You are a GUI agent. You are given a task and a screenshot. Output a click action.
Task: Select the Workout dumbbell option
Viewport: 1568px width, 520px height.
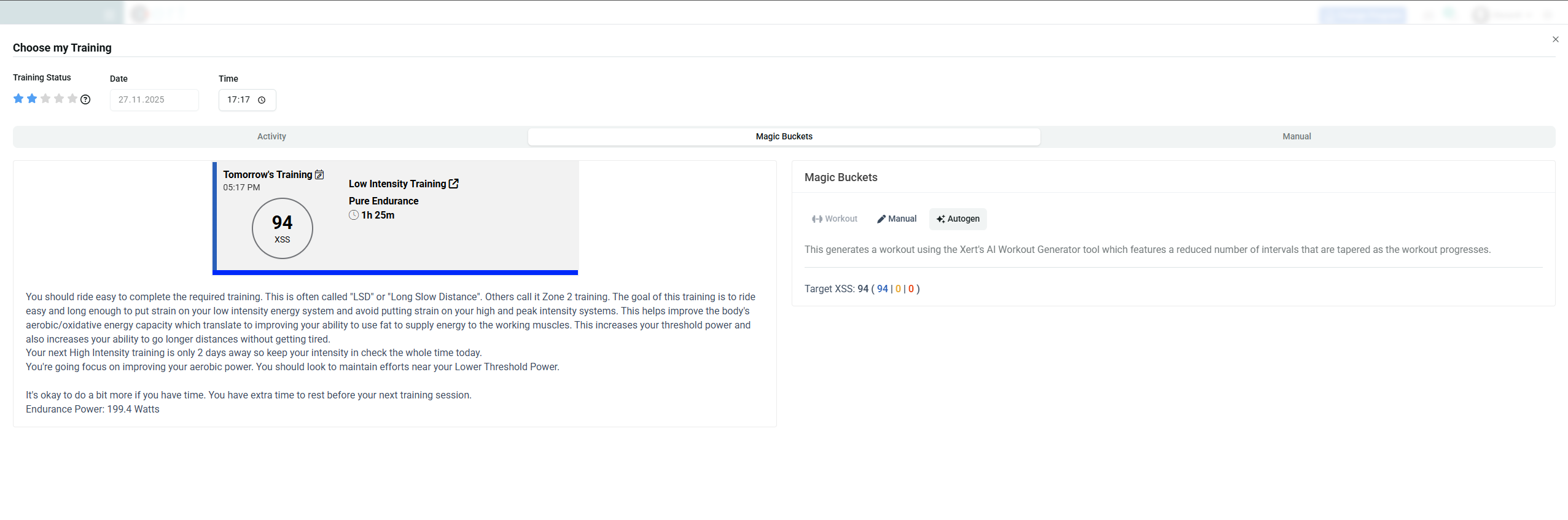point(834,219)
